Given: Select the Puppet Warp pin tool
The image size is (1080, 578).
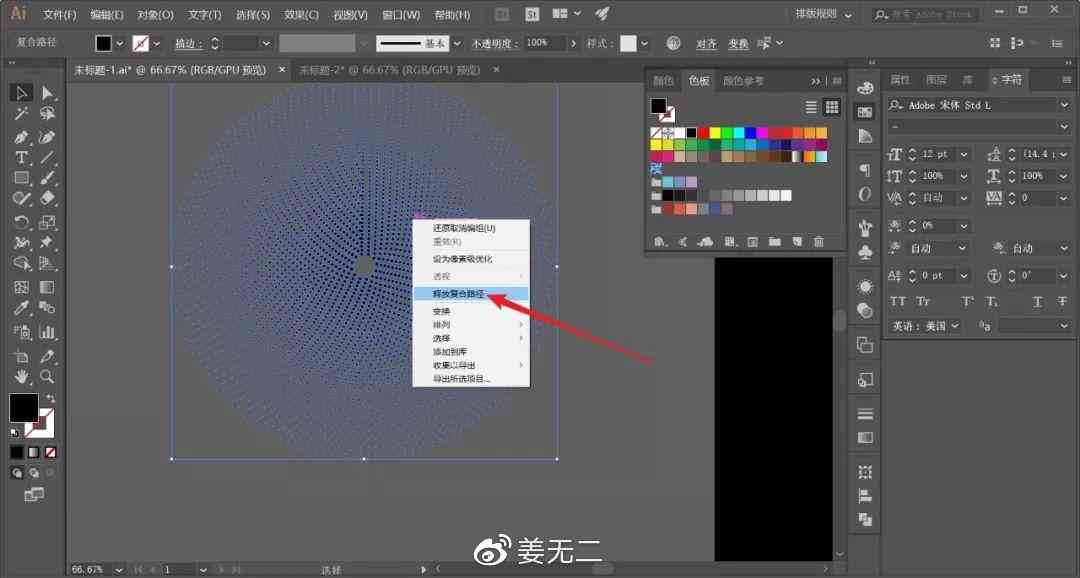Looking at the screenshot, I should [x=47, y=242].
